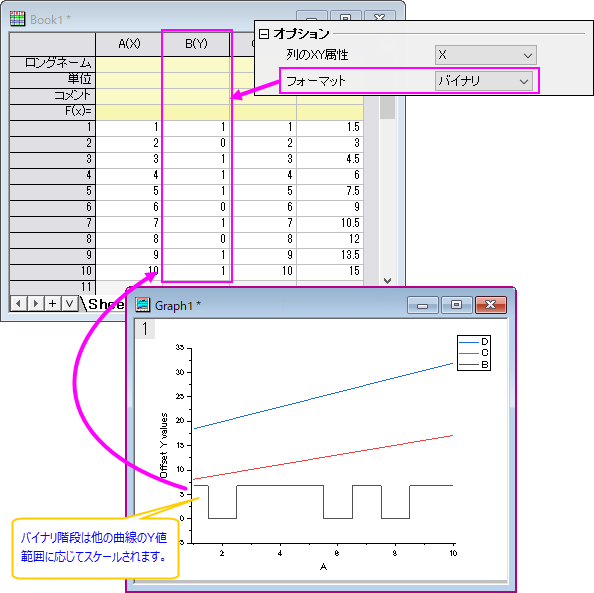Click the last-column cell with value 12
Screen dimensions: 594x593
(330, 239)
